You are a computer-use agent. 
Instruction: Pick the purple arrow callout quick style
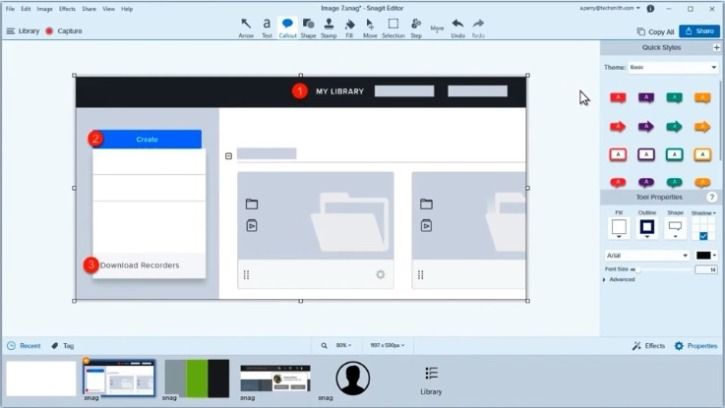coord(646,126)
